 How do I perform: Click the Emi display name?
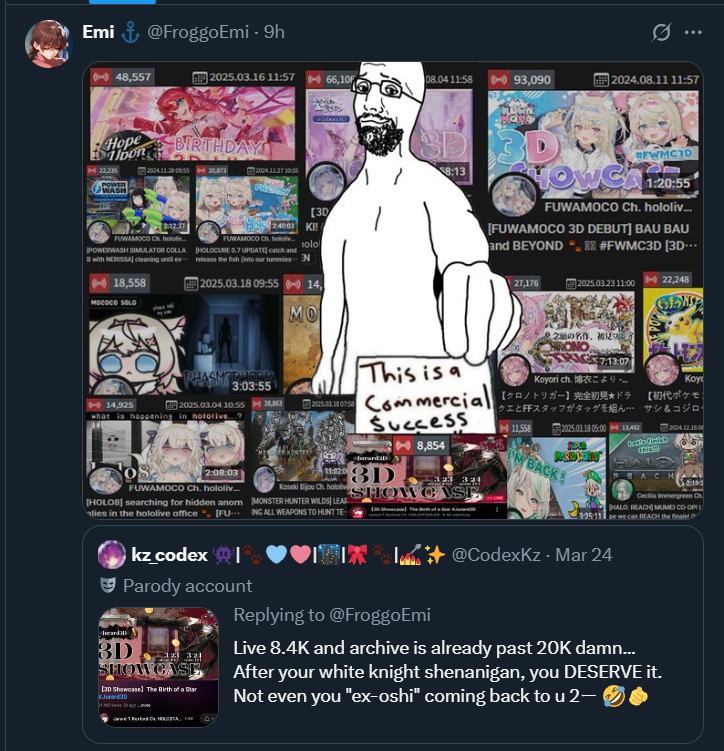(98, 32)
